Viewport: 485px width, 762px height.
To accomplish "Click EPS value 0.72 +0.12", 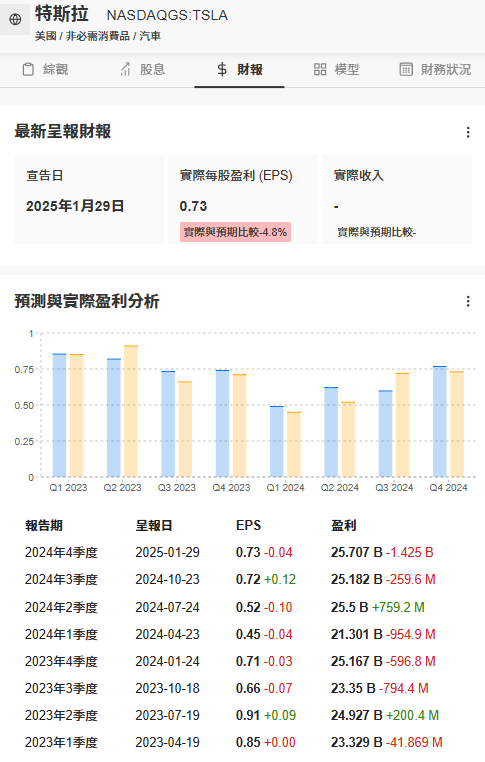I will (266, 579).
